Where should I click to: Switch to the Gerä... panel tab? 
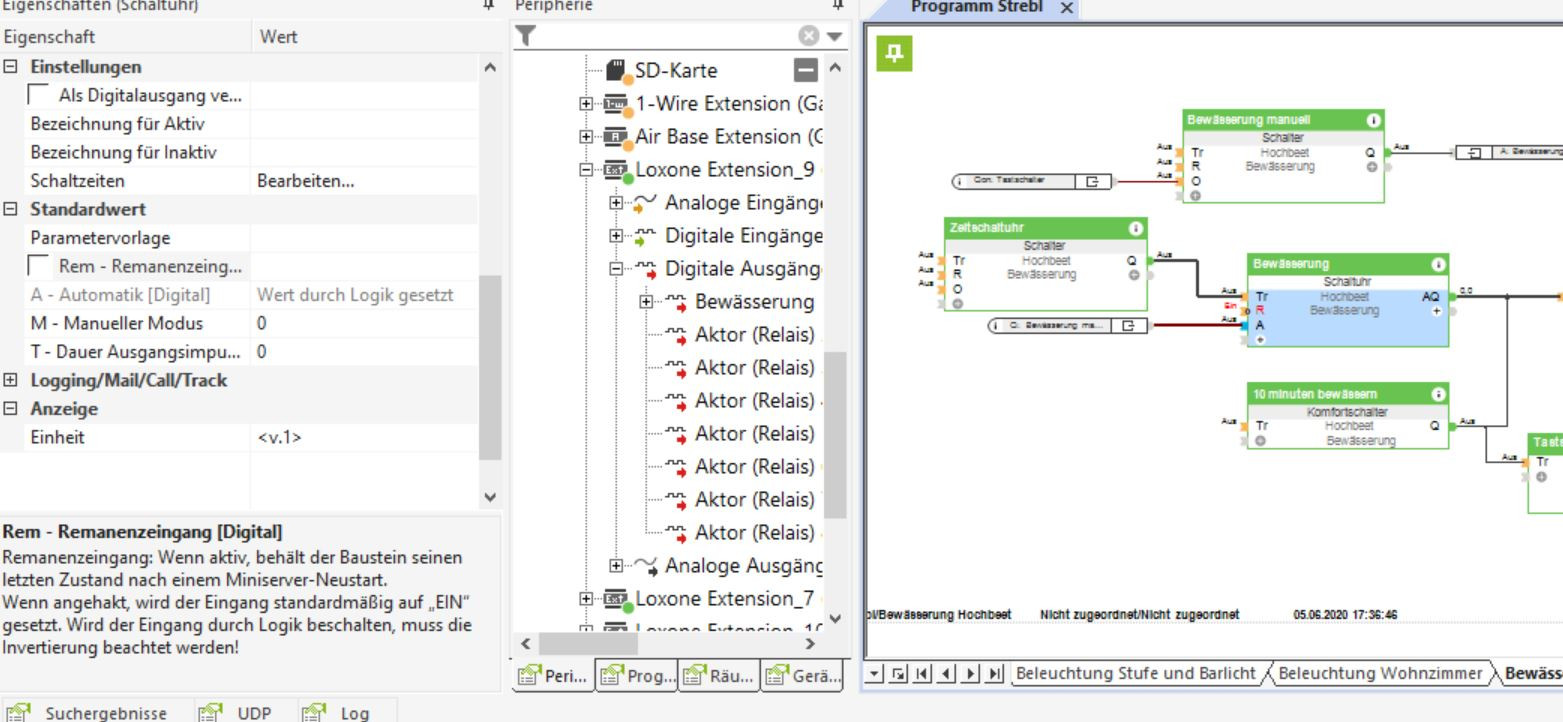(x=803, y=674)
